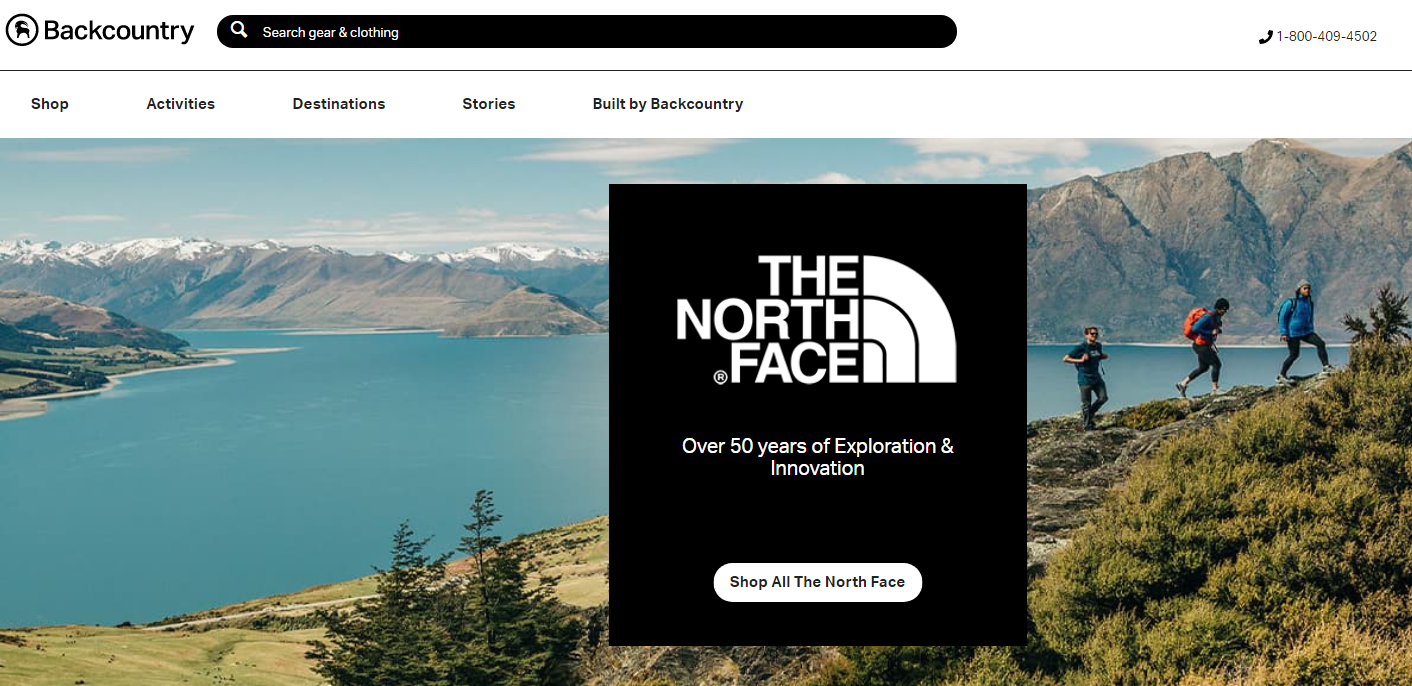This screenshot has height=686, width=1412.
Task: Click the Over 50 years of Exploration tagline
Action: [817, 457]
